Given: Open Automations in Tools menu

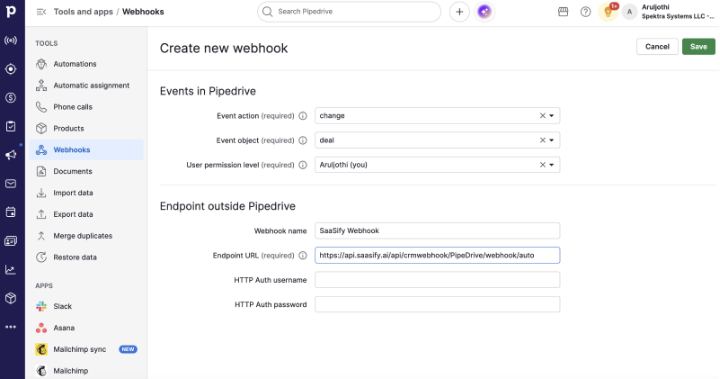Looking at the screenshot, I should pos(86,64).
